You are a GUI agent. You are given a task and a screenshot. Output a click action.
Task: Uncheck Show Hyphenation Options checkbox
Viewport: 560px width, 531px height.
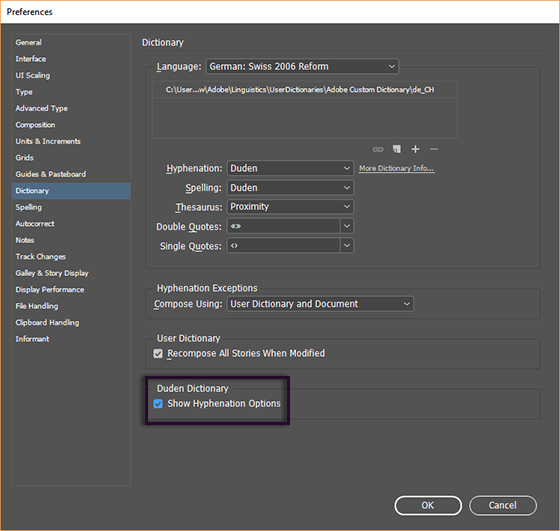pos(158,404)
